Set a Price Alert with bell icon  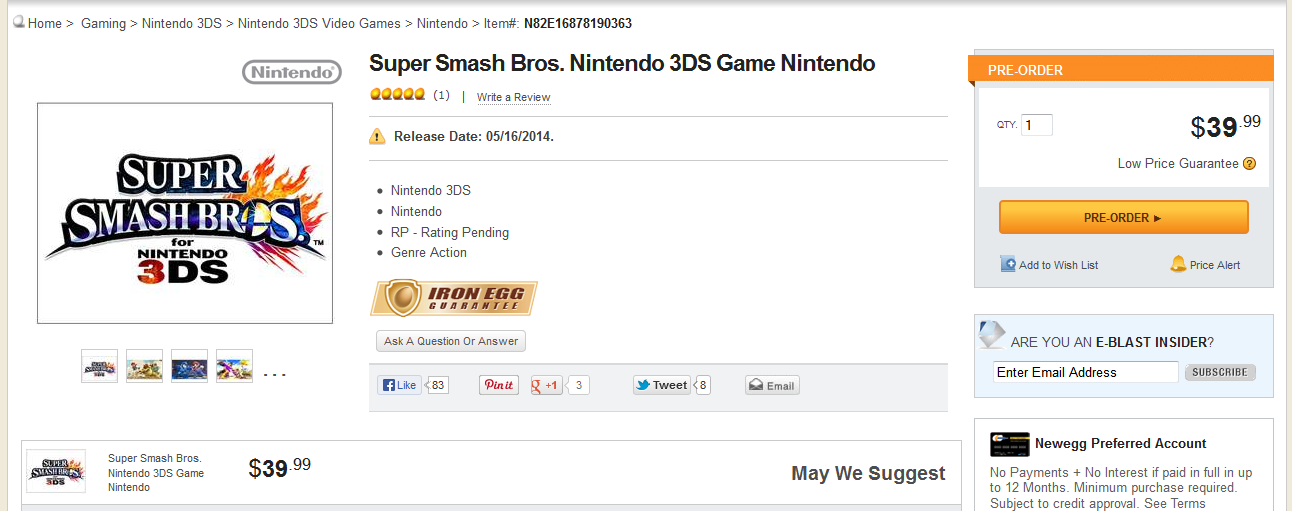point(1205,265)
